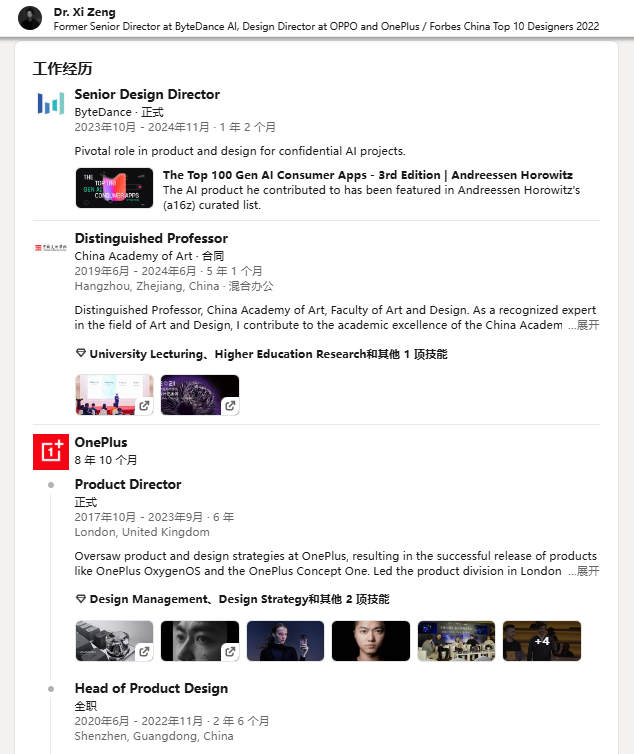Click the ByteDance · 正式 employment line
Screen dimensions: 634x754
[119, 112]
